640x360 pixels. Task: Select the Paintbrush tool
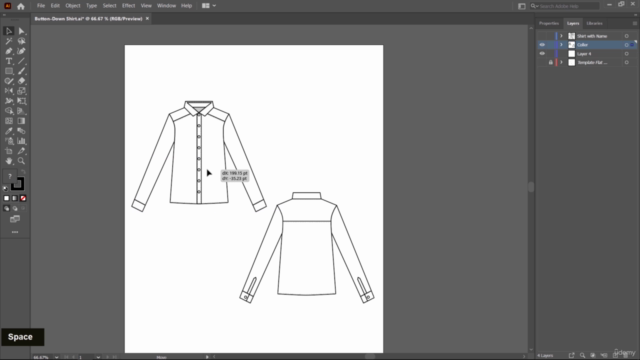click(x=21, y=71)
